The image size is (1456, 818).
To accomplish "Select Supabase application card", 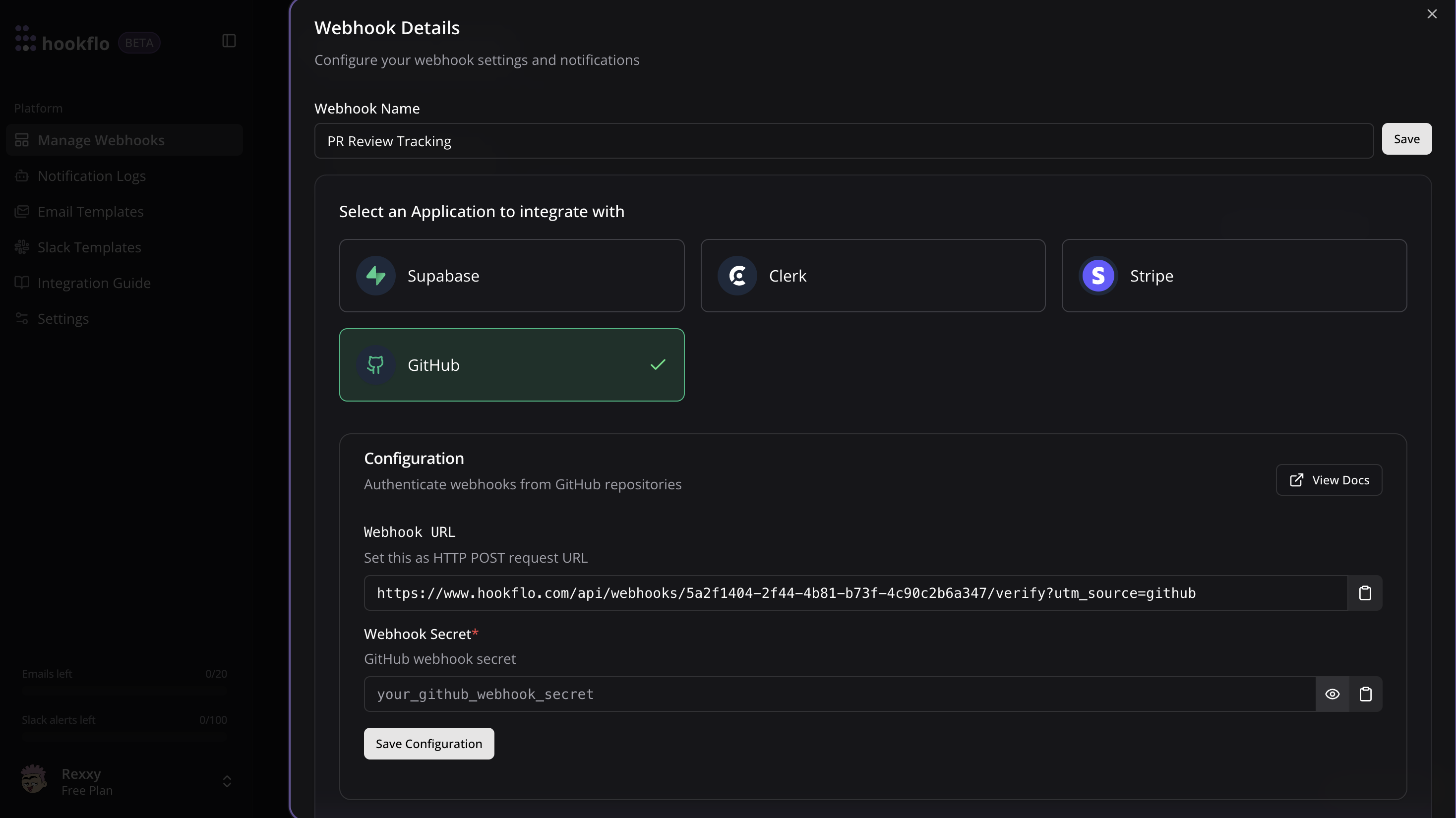I will [x=511, y=276].
